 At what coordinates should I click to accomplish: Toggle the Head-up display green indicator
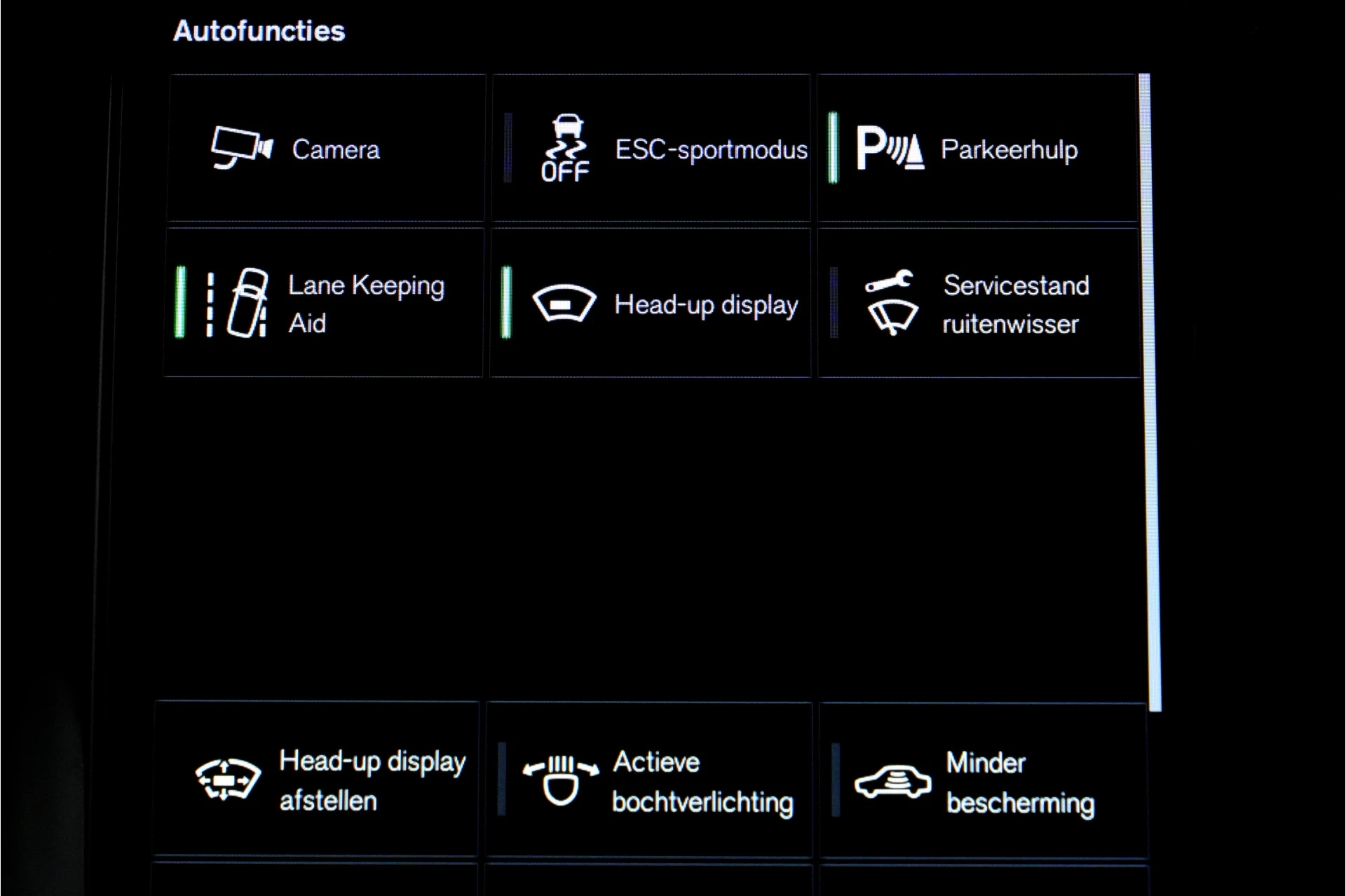(506, 302)
